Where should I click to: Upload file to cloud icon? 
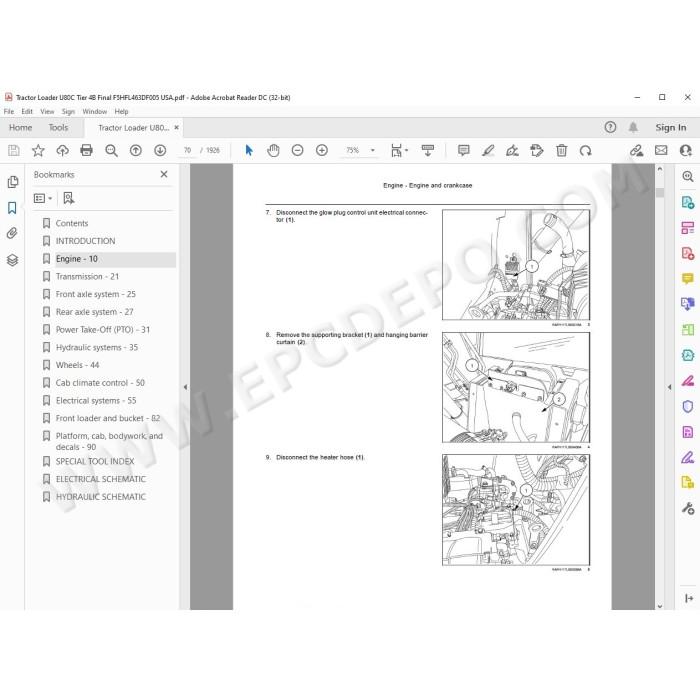(x=62, y=150)
